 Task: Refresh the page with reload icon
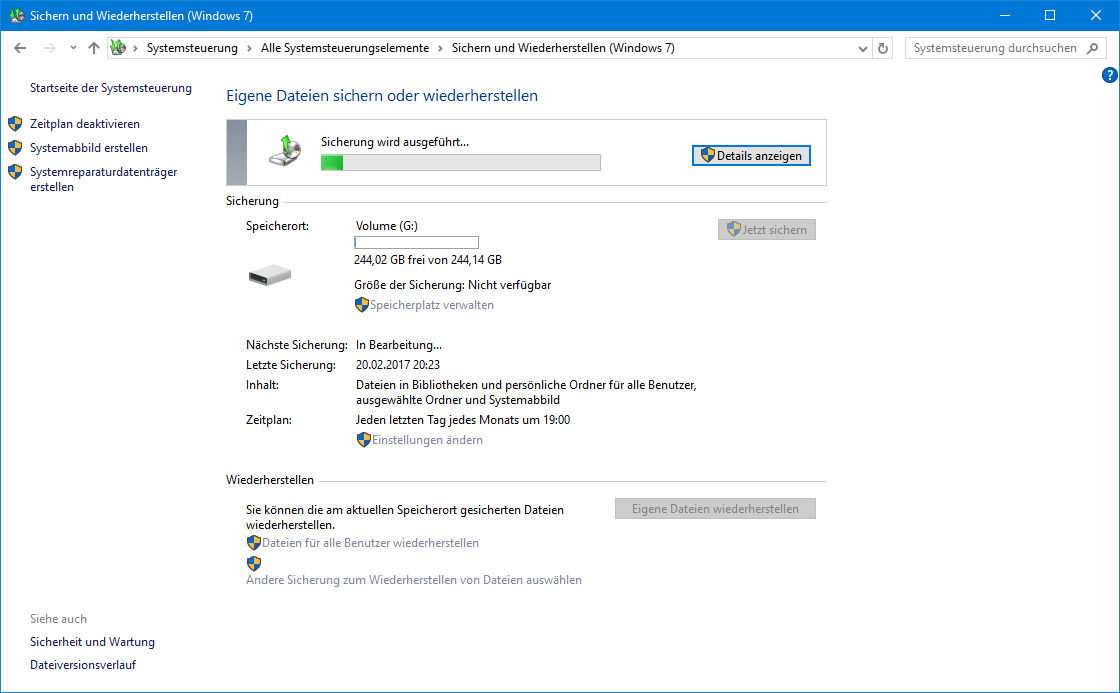883,49
